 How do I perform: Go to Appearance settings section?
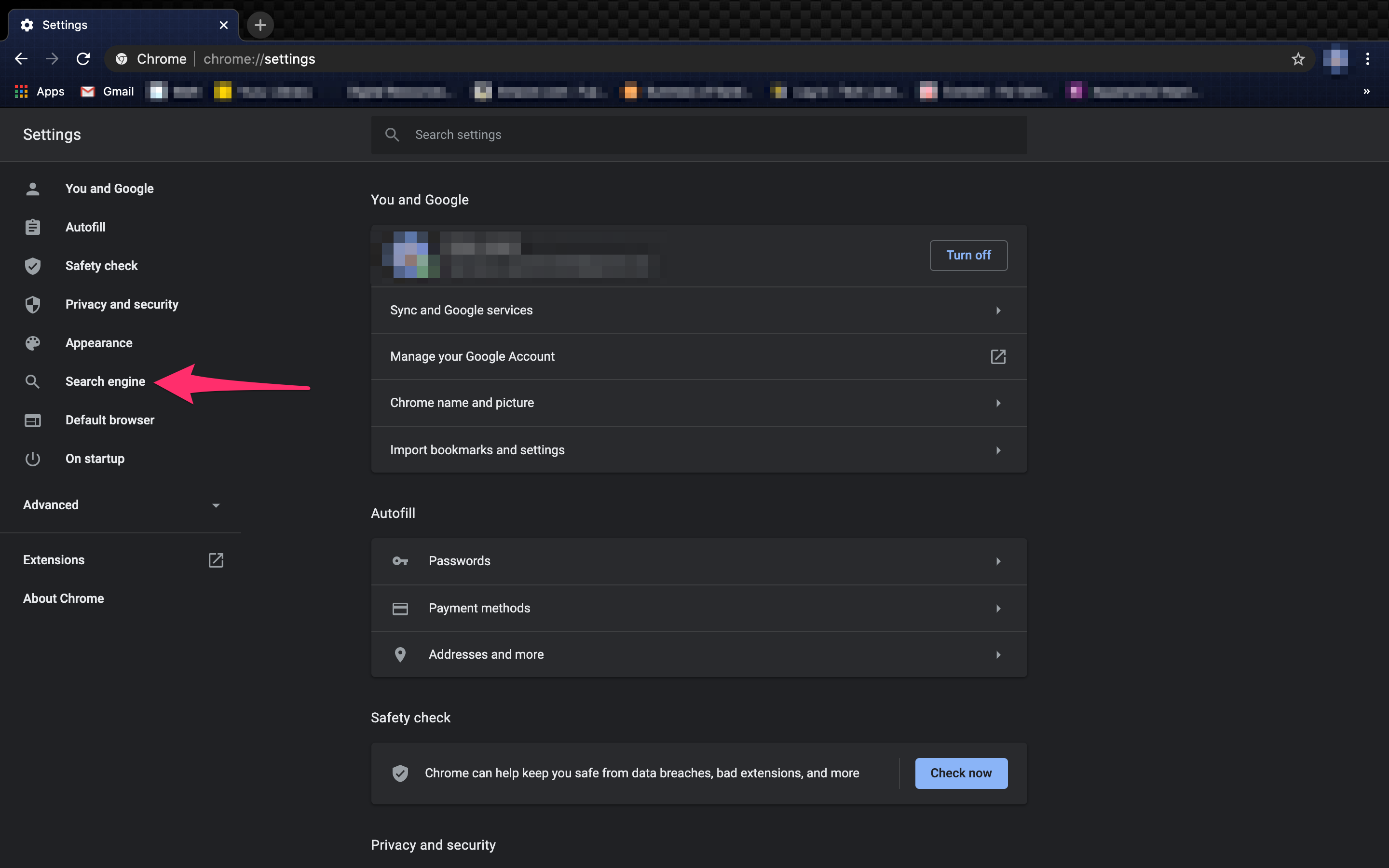pos(99,343)
